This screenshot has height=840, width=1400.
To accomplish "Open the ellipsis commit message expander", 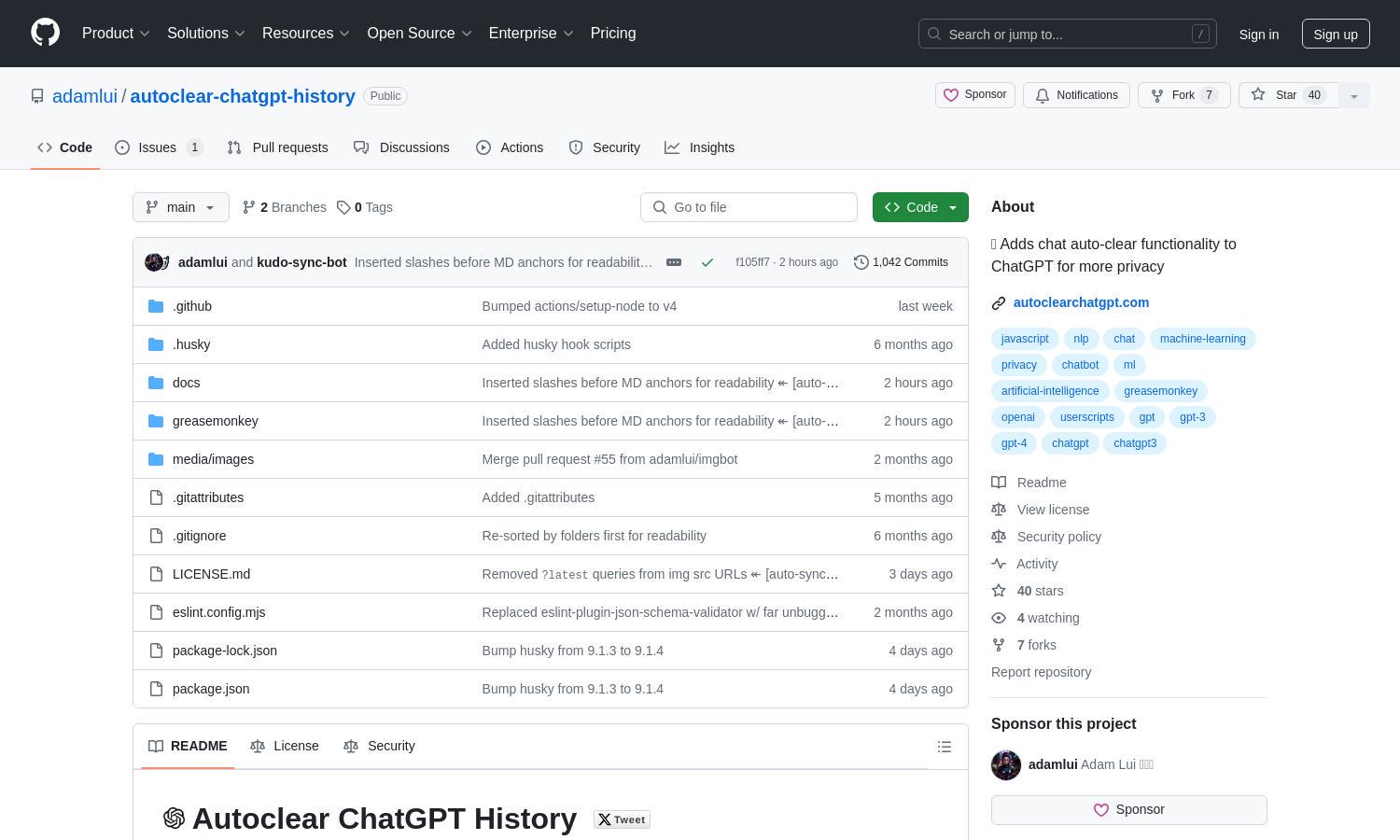I will tap(674, 262).
